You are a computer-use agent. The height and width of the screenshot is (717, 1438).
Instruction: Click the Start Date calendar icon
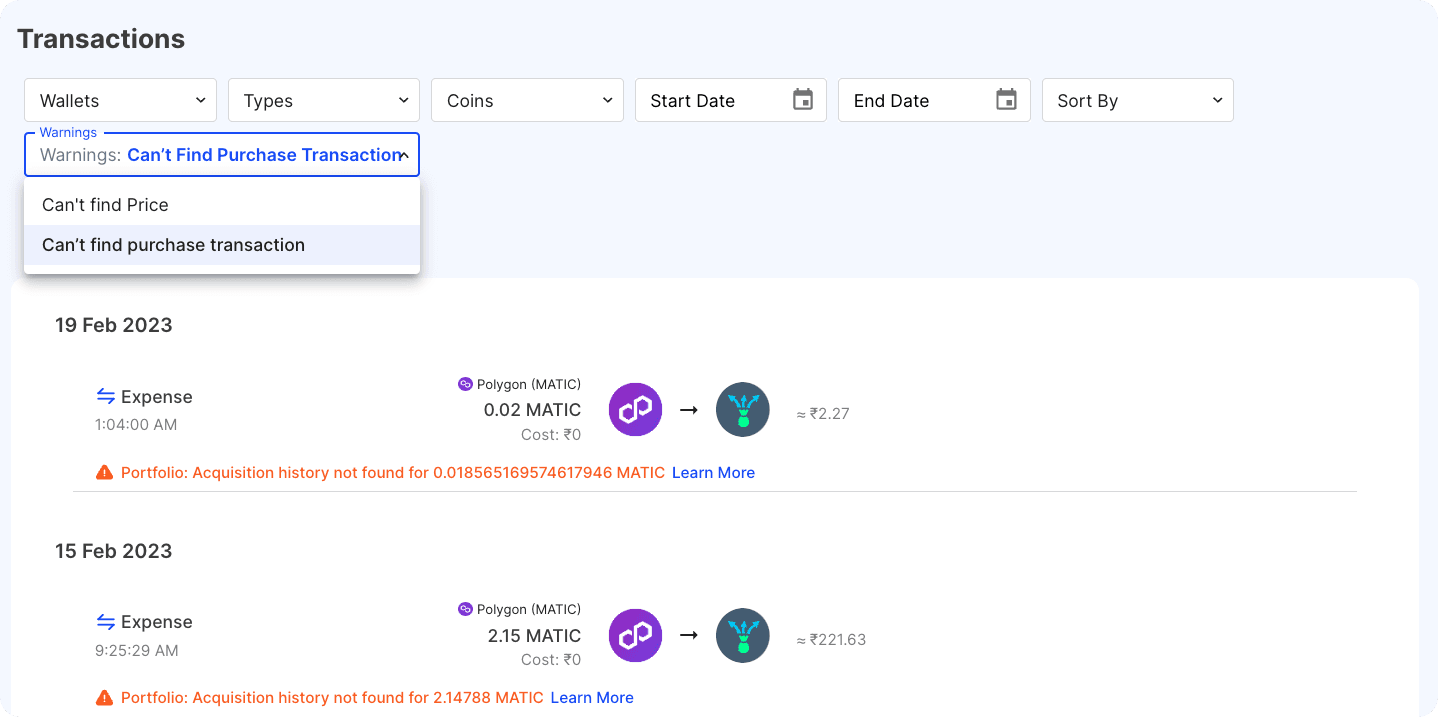point(802,100)
